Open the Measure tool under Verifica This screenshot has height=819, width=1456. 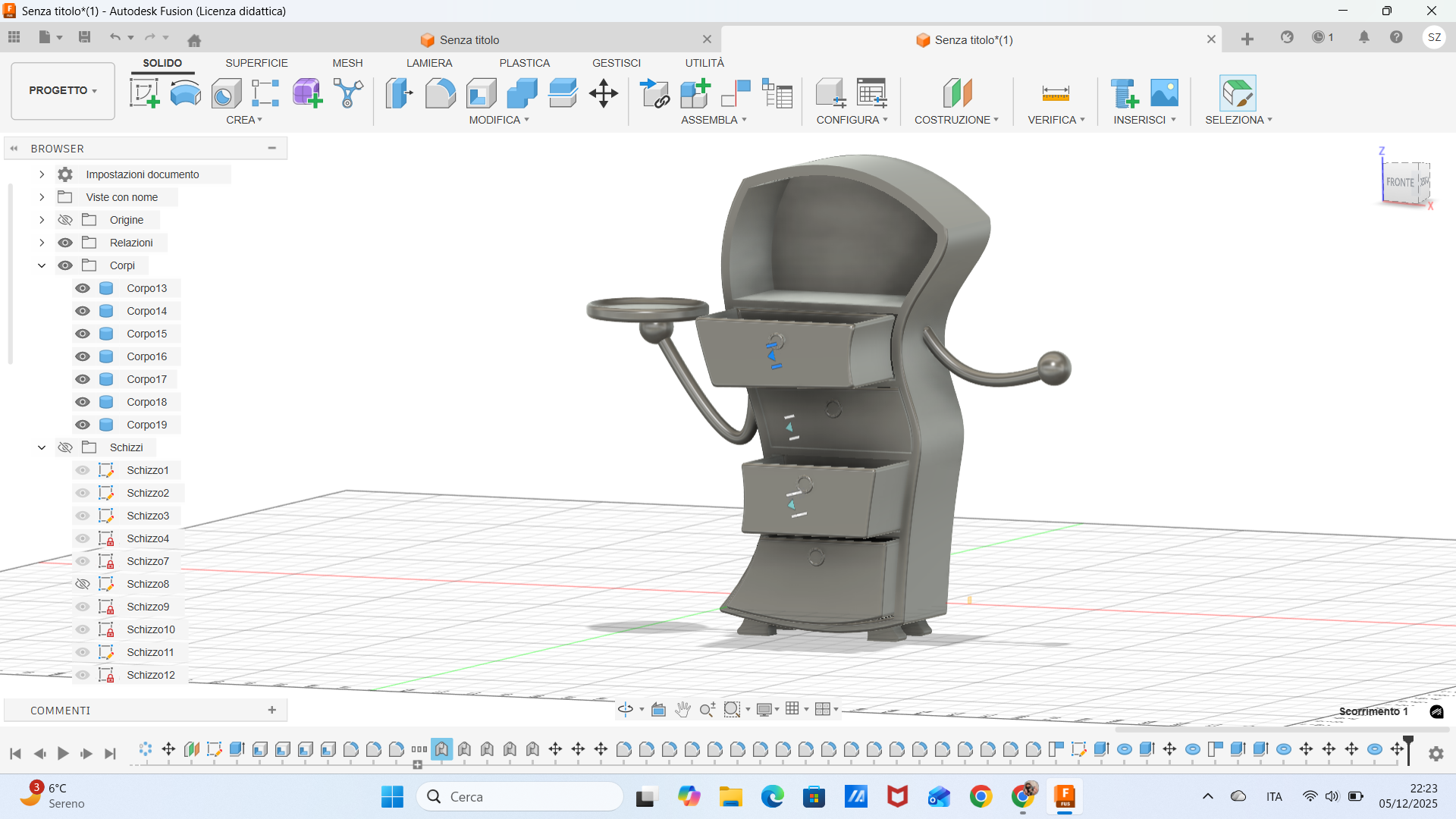pyautogui.click(x=1056, y=93)
